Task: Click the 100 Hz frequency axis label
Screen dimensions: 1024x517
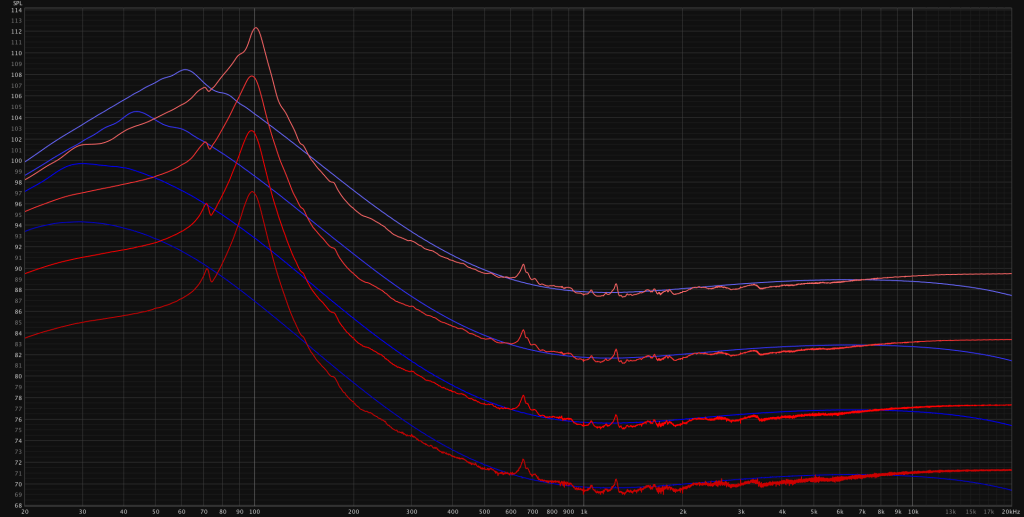Action: click(254, 511)
